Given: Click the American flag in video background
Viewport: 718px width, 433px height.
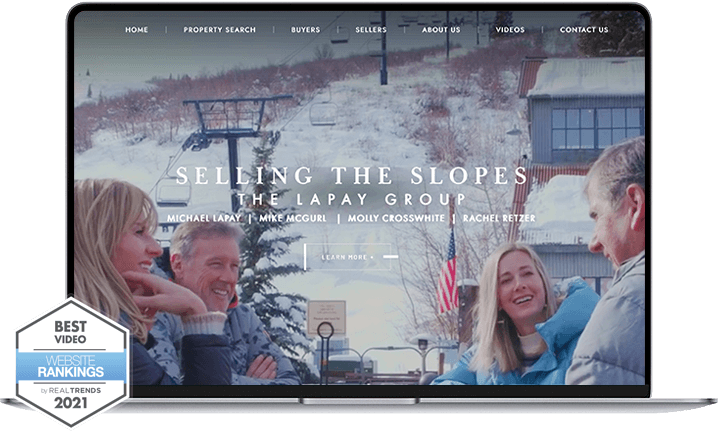Looking at the screenshot, I should pos(448,272).
